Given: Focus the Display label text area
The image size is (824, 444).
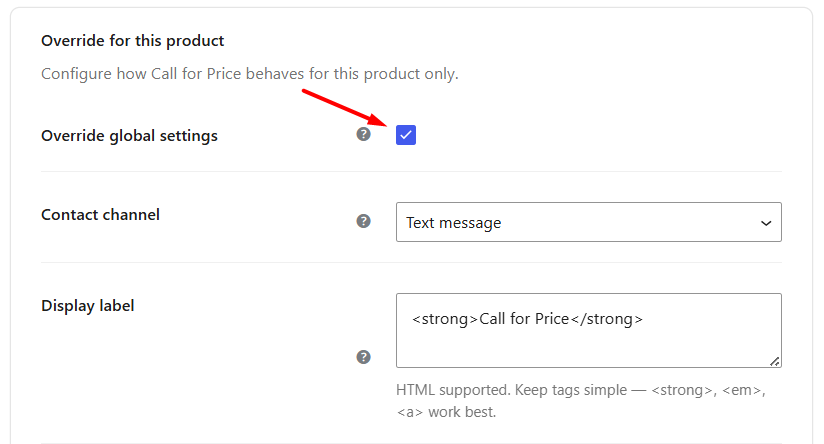Looking at the screenshot, I should point(589,331).
